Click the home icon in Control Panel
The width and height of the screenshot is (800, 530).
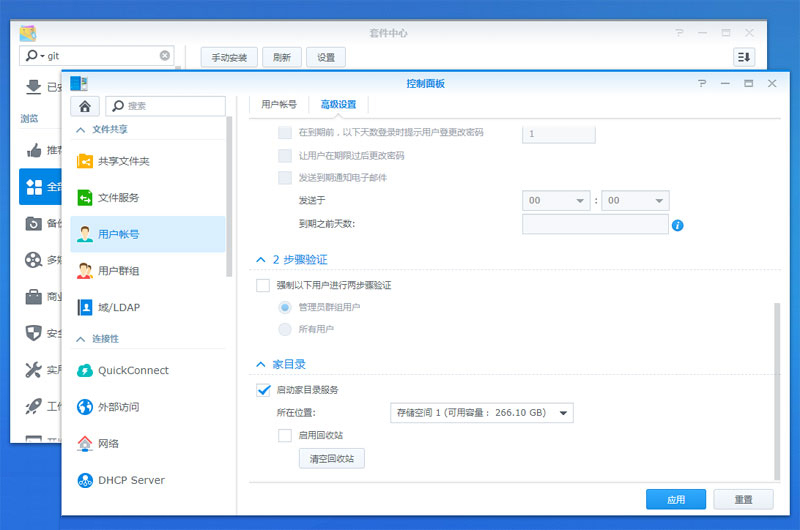pyautogui.click(x=85, y=105)
